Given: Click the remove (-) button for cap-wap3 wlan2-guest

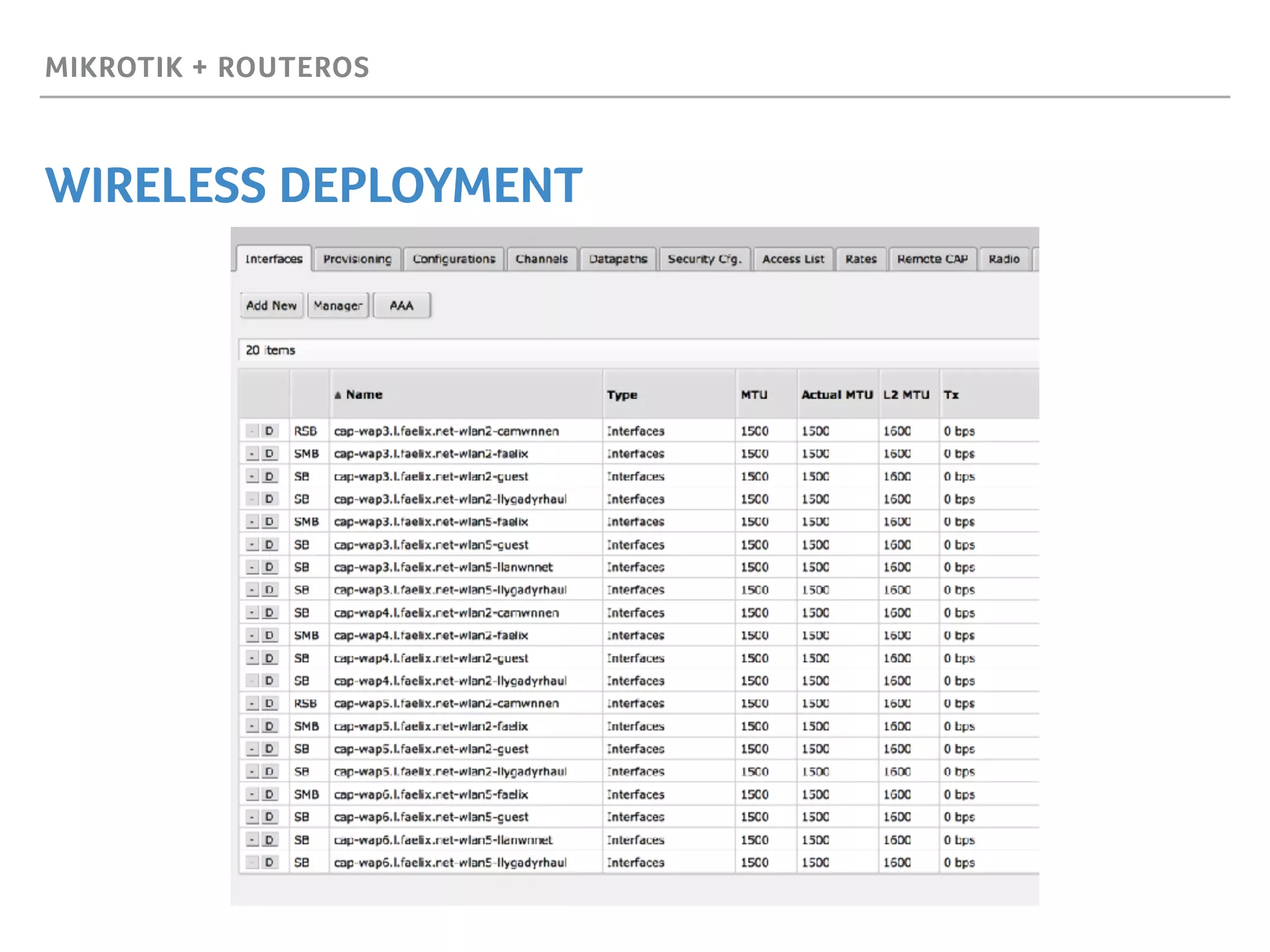Looking at the screenshot, I should (x=252, y=477).
